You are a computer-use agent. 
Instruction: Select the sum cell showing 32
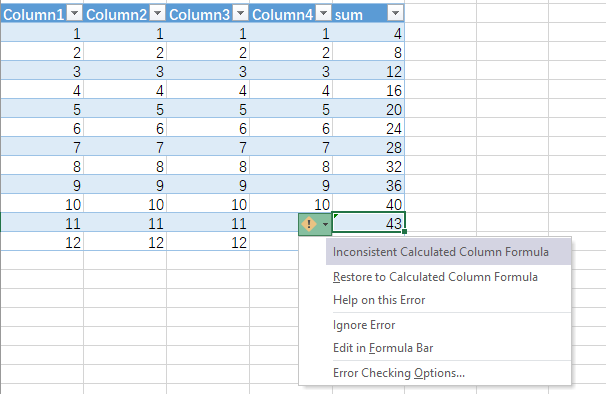click(x=368, y=166)
